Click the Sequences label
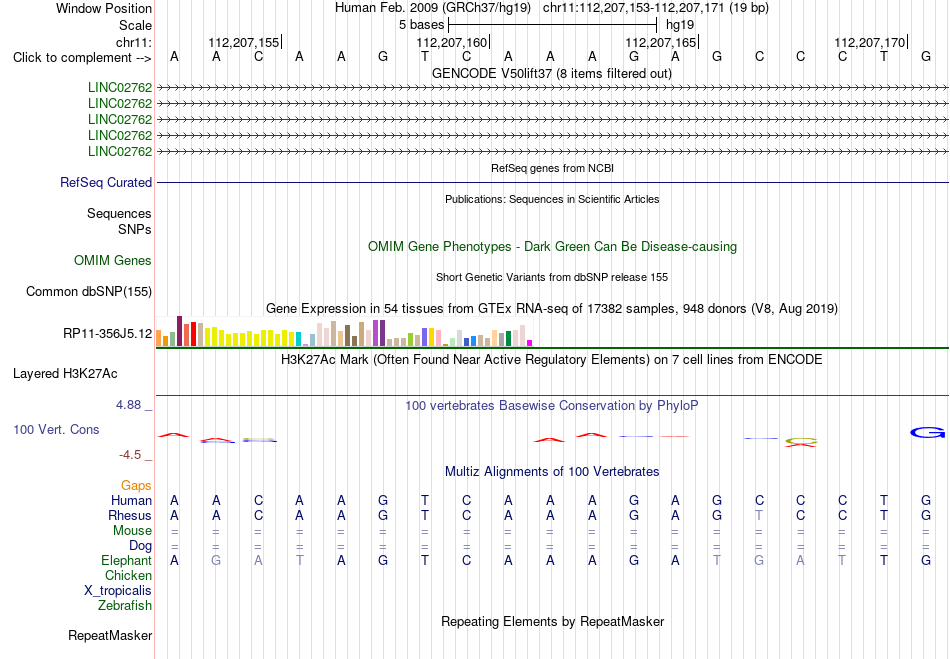 coord(119,213)
